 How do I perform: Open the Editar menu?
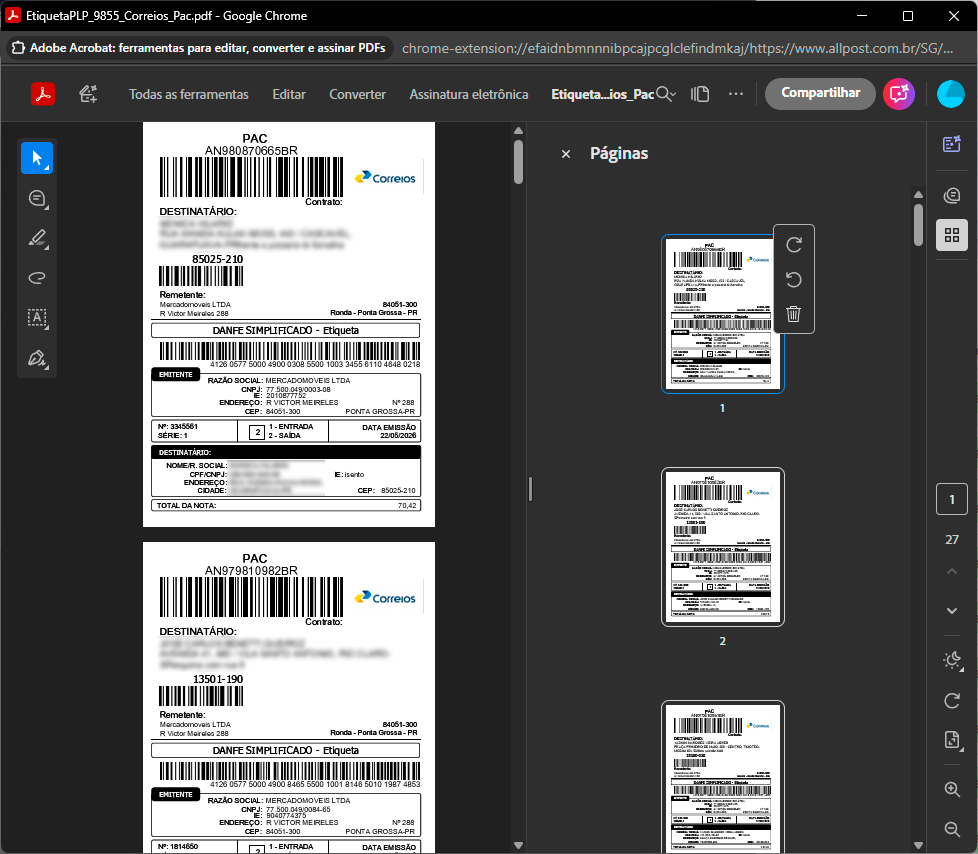(289, 94)
